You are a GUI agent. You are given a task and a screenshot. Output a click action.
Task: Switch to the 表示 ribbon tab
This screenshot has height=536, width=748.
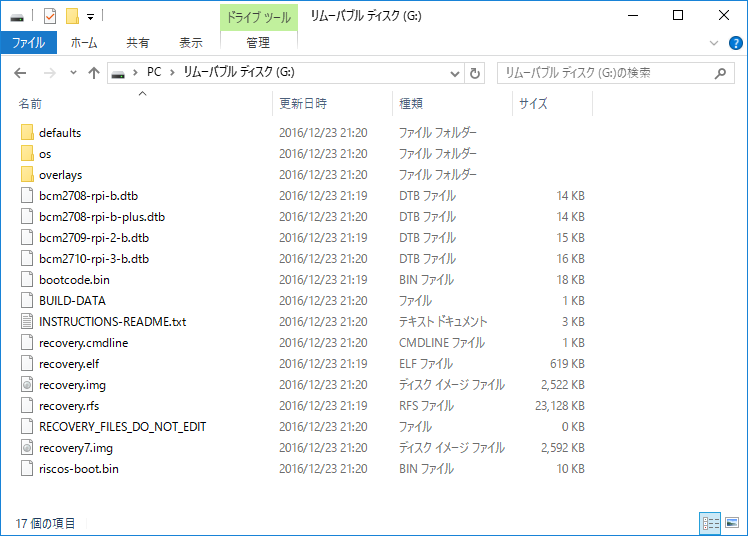coord(191,42)
